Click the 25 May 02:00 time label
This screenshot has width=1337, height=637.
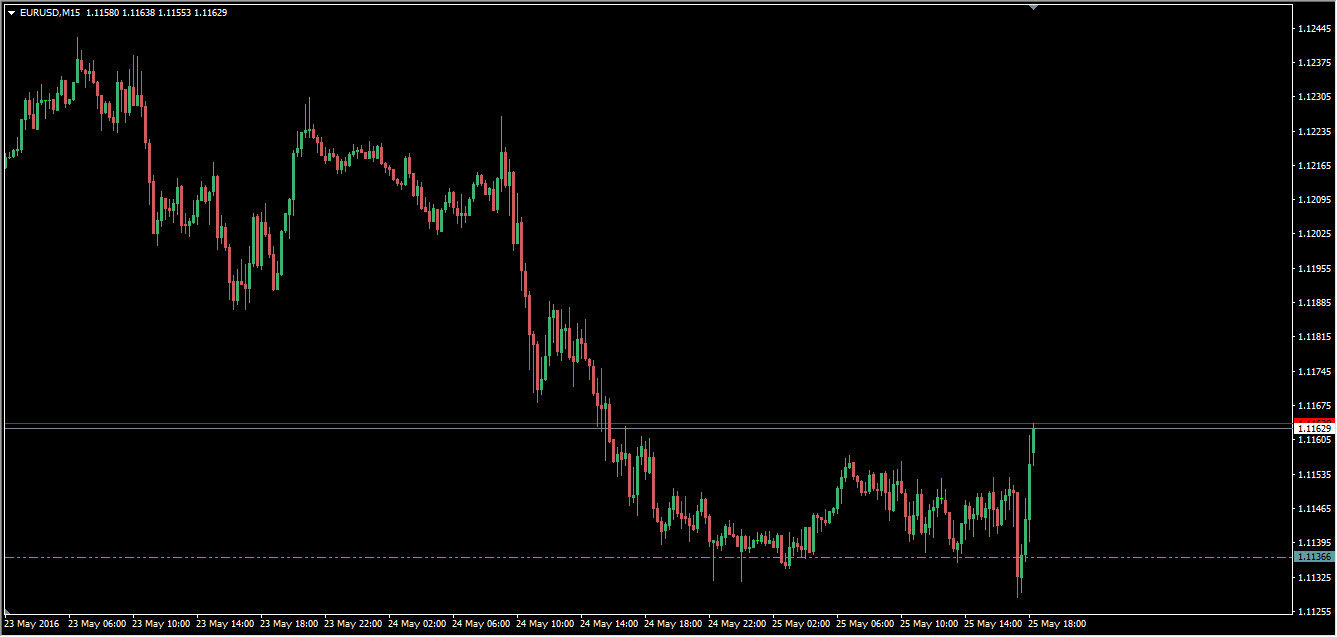(802, 624)
